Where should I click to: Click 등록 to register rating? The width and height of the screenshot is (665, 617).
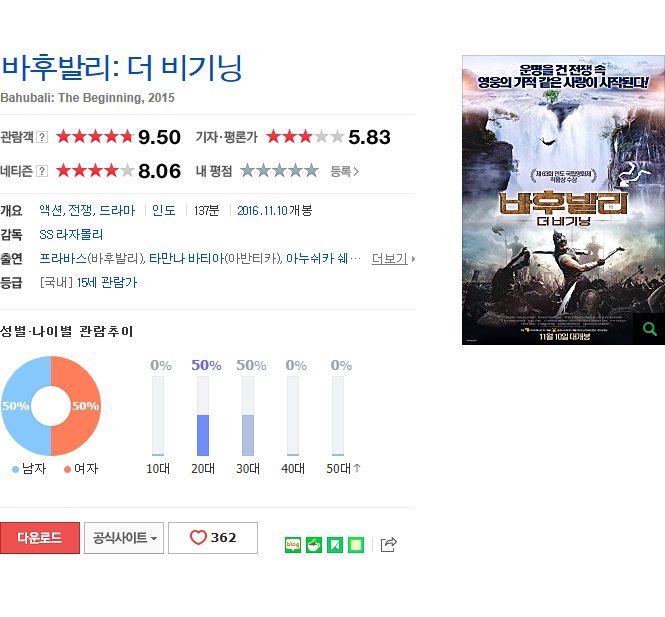[344, 171]
